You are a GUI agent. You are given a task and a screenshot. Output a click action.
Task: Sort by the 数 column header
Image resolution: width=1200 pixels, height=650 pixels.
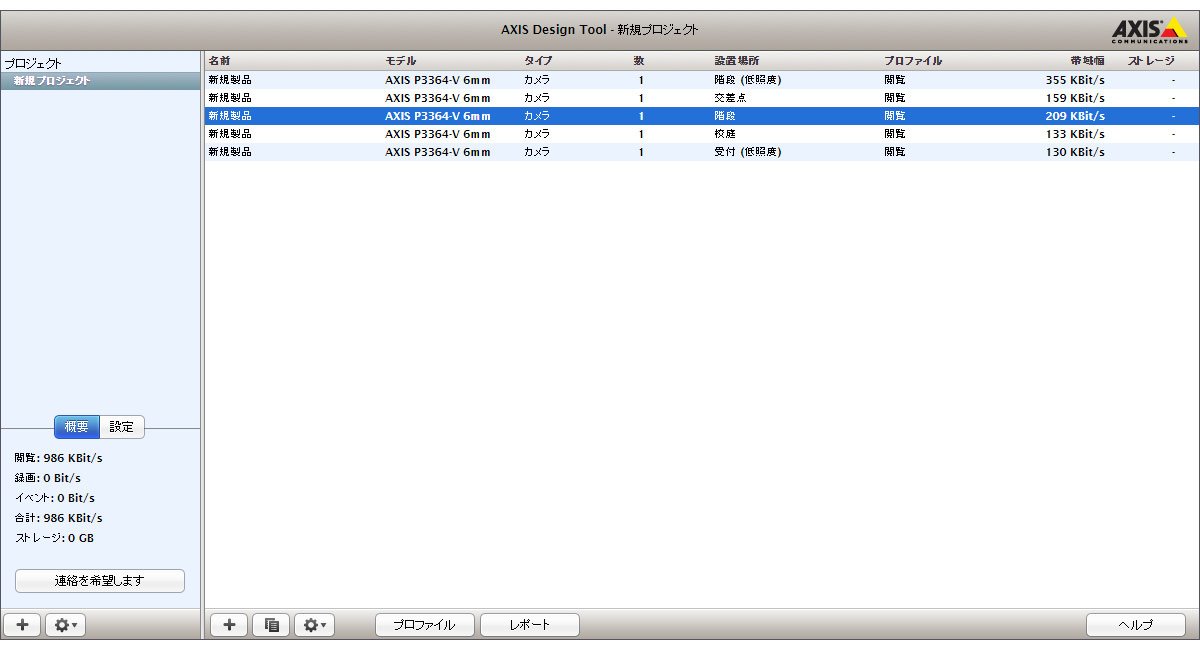point(639,61)
